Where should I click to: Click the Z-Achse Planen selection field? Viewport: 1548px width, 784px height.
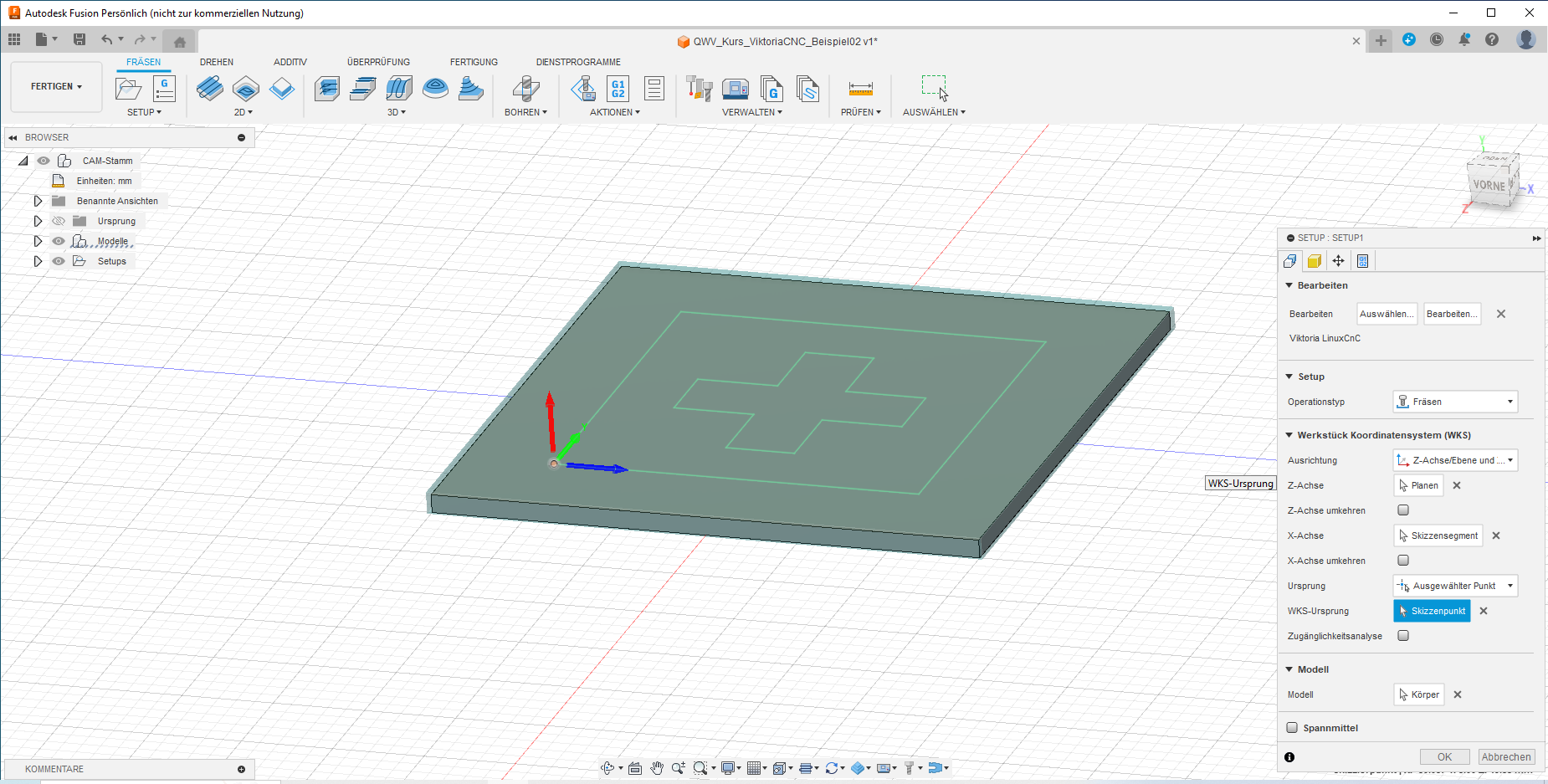point(1418,485)
